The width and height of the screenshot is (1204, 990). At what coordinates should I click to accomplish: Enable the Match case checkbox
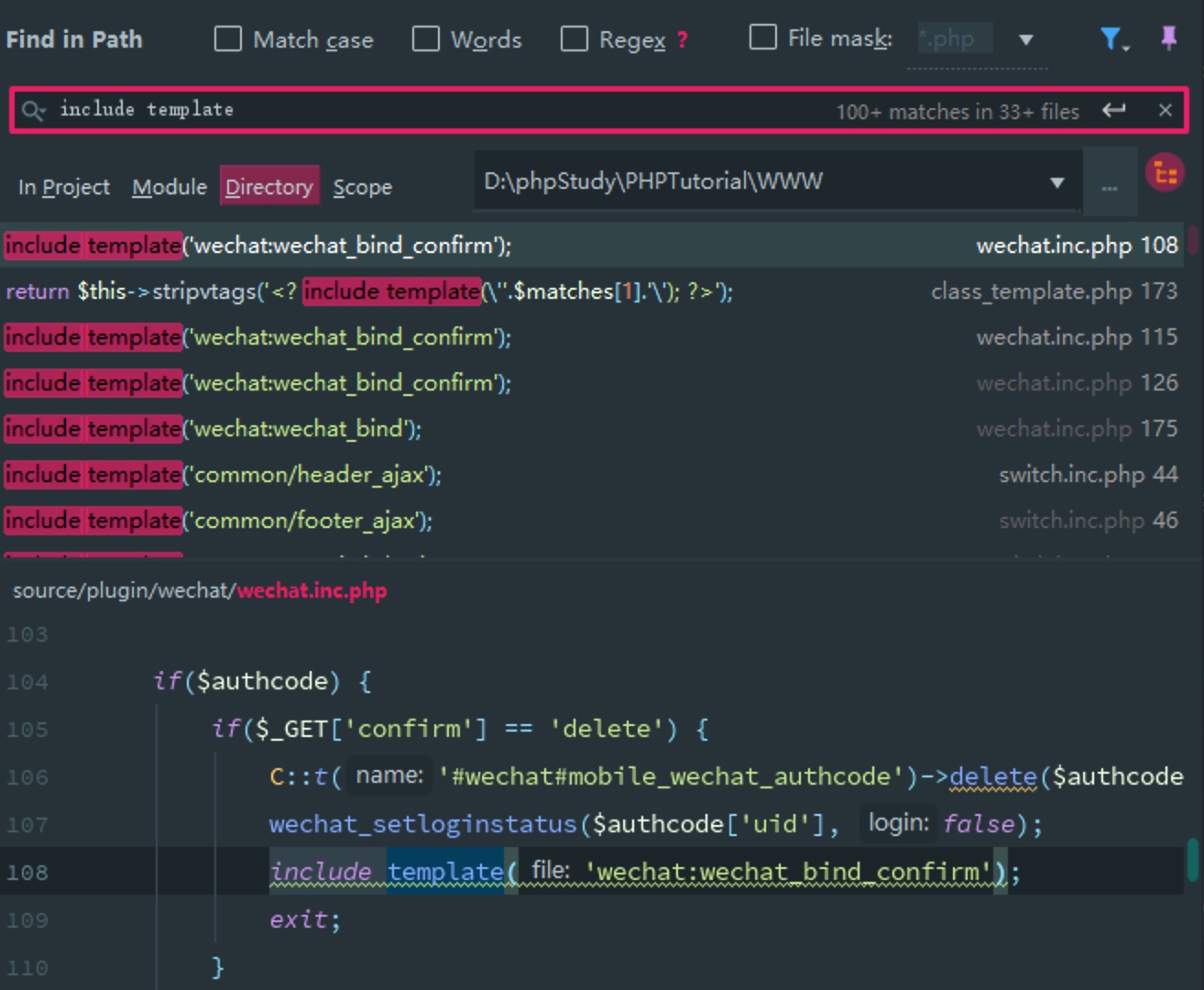[x=227, y=38]
